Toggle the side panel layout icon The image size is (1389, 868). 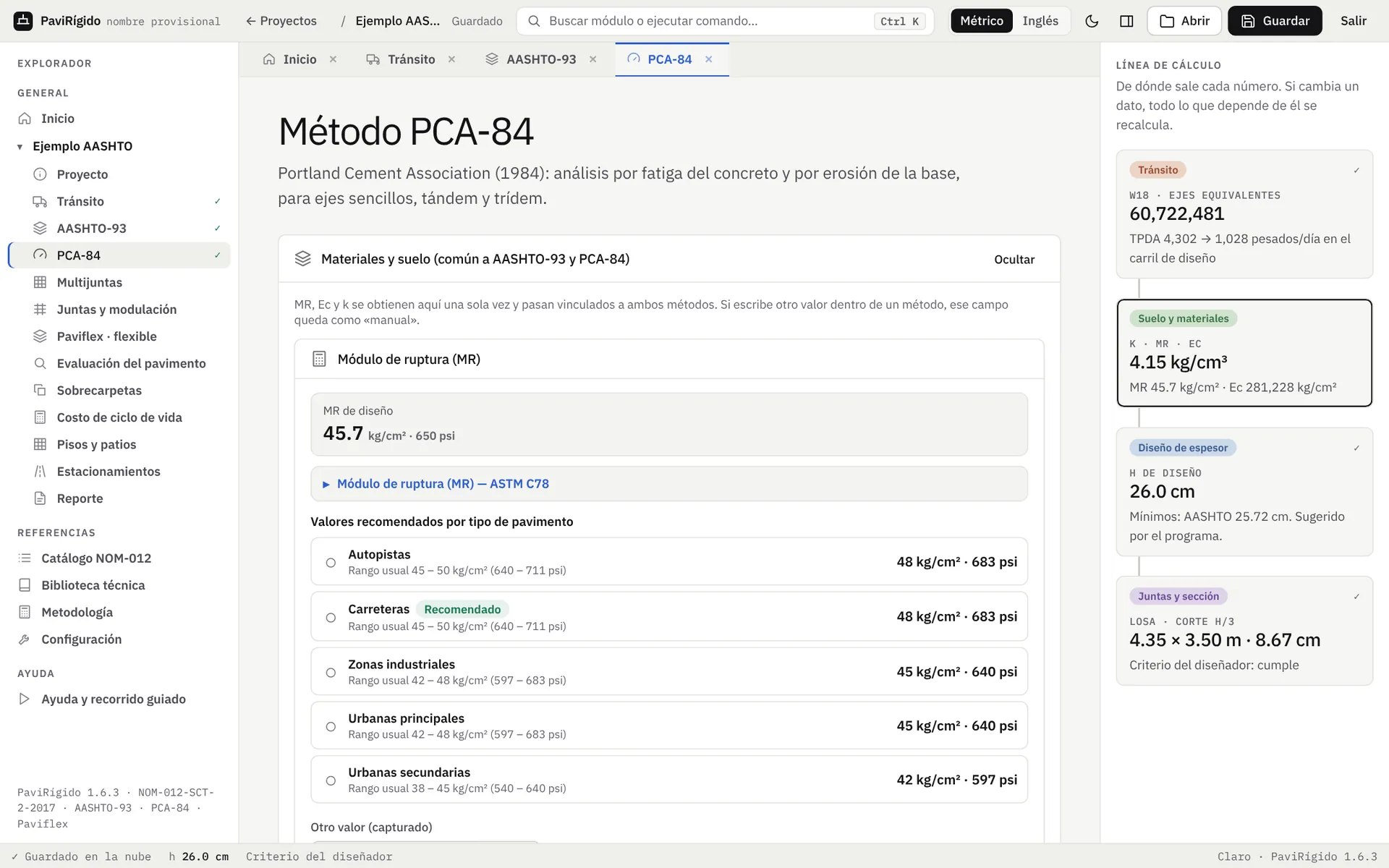pos(1126,21)
